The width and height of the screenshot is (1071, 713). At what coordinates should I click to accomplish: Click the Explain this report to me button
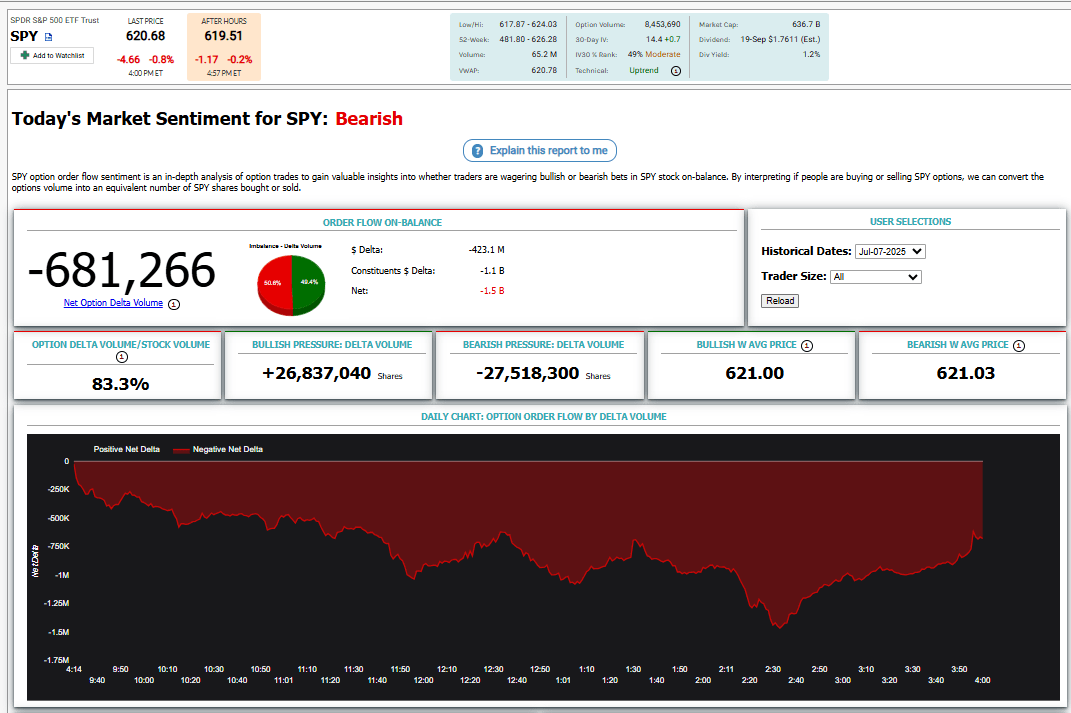point(540,150)
